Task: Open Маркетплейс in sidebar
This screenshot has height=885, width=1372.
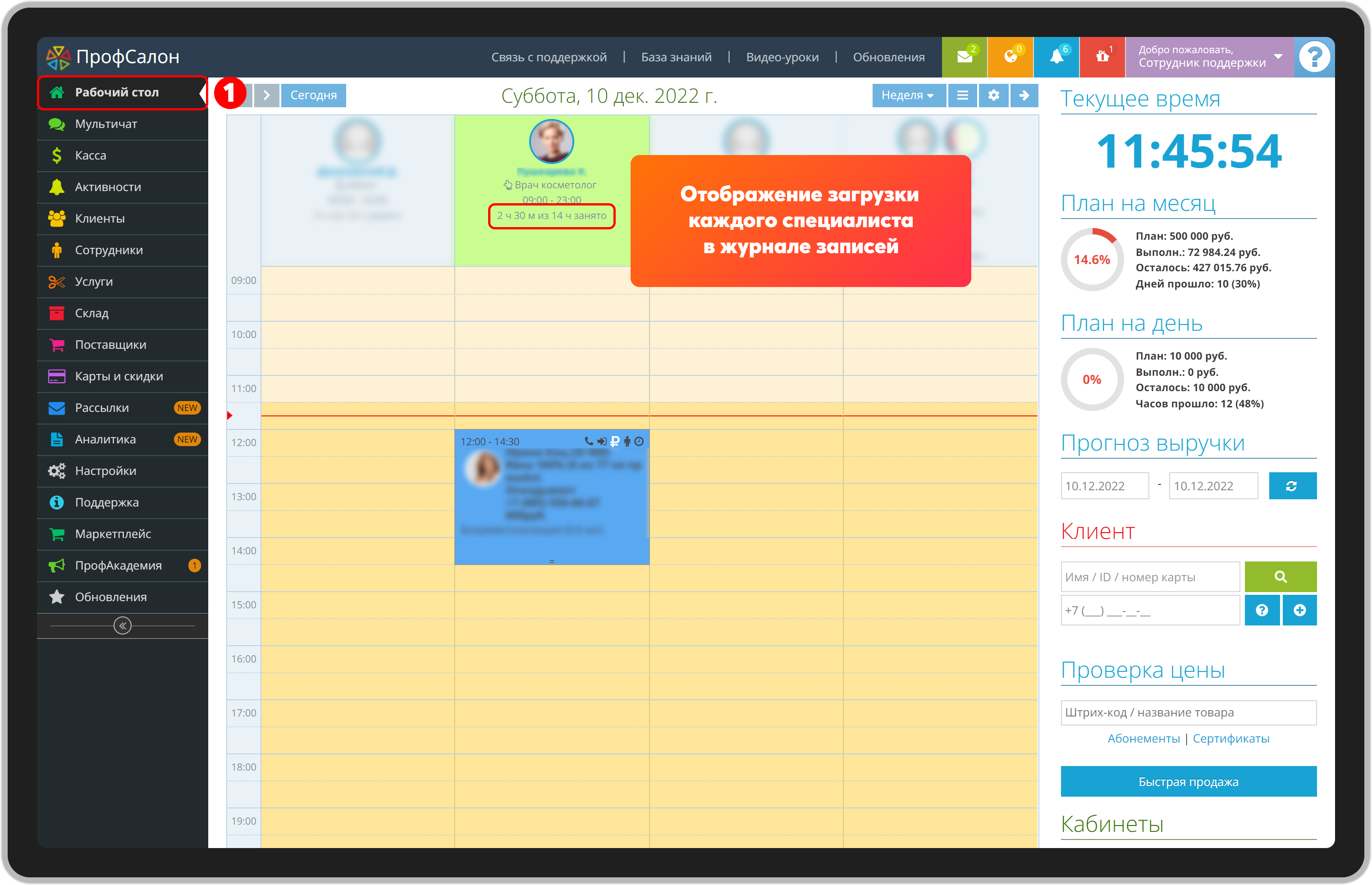Action: click(123, 535)
